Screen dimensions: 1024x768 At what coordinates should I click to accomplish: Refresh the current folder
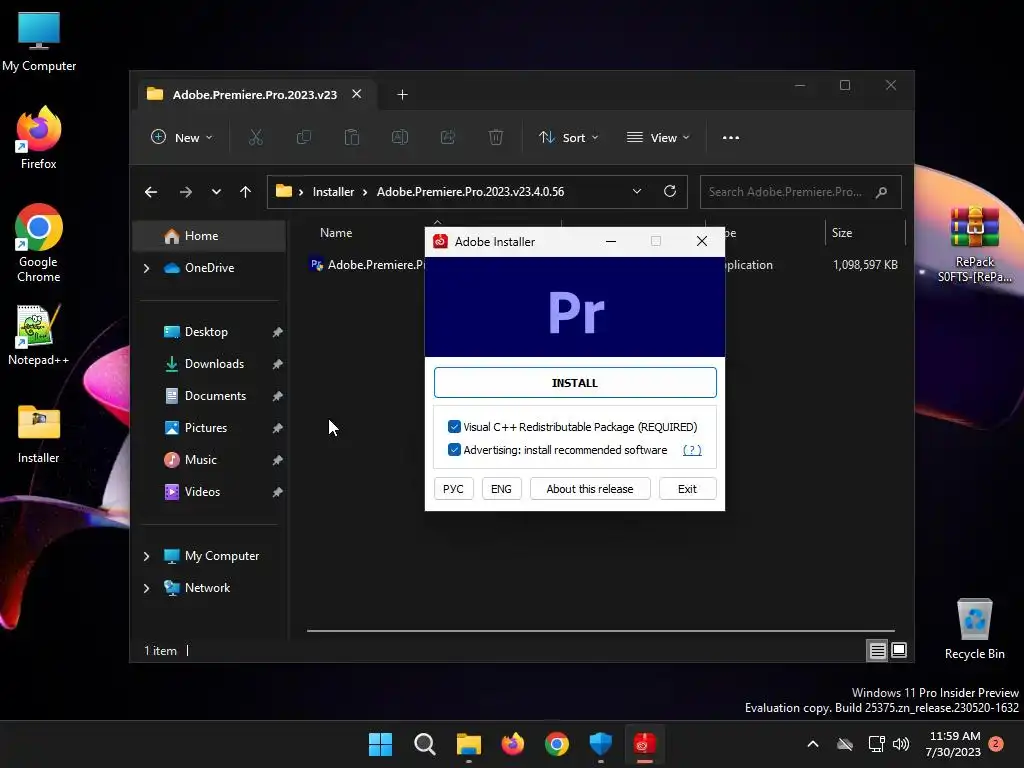point(669,191)
